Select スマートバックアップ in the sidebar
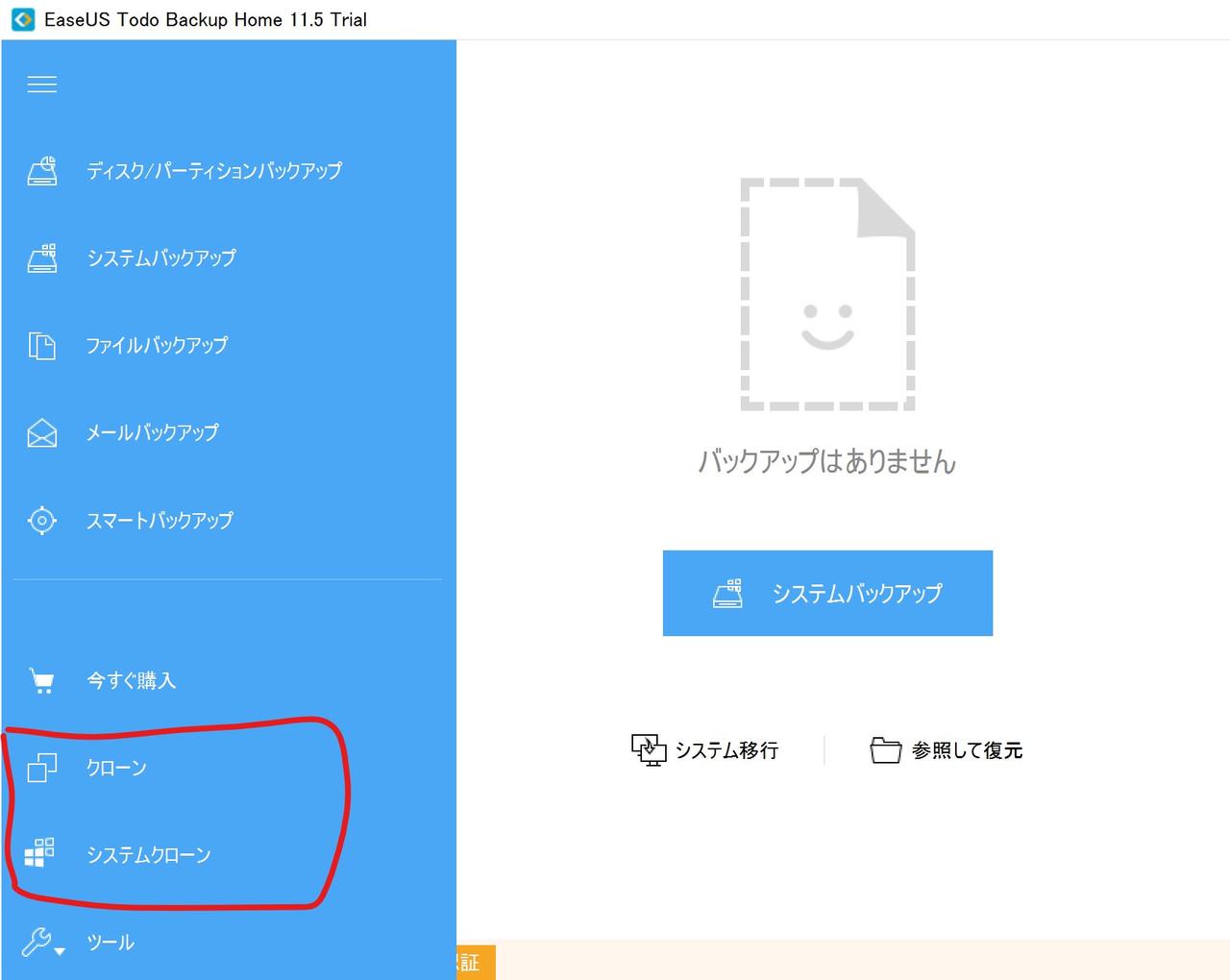This screenshot has height=980, width=1230. (x=160, y=521)
